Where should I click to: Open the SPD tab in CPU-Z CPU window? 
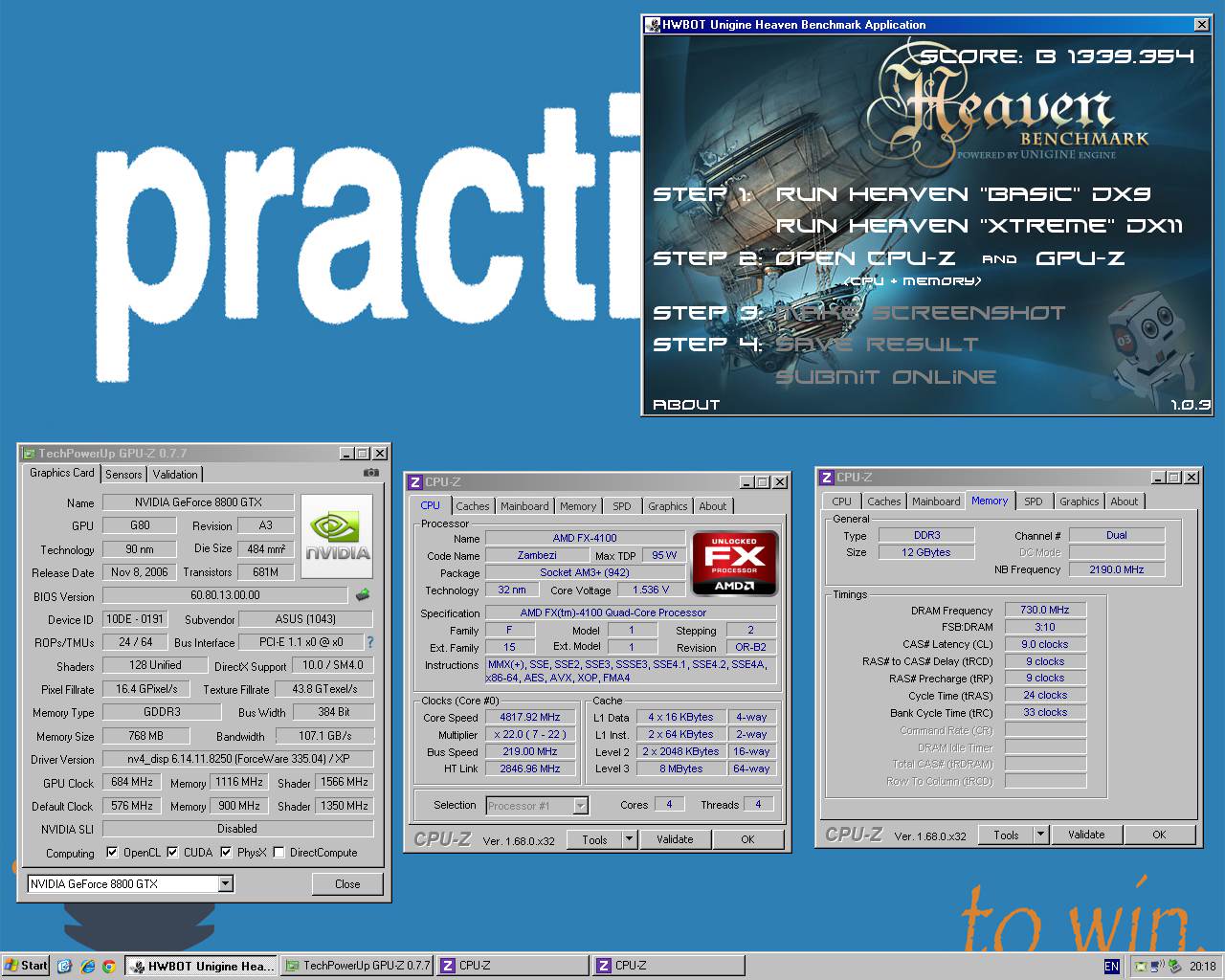pyautogui.click(x=622, y=506)
